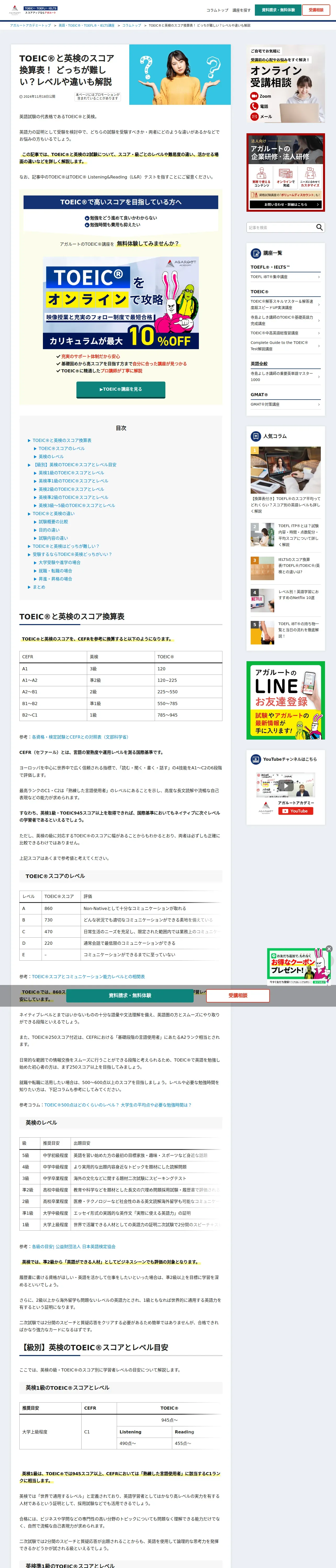Image resolution: width=336 pixels, height=1568 pixels.
Task: Open rank 1 TOEFL®スコア平均 column thumbnail
Action: click(x=285, y=470)
